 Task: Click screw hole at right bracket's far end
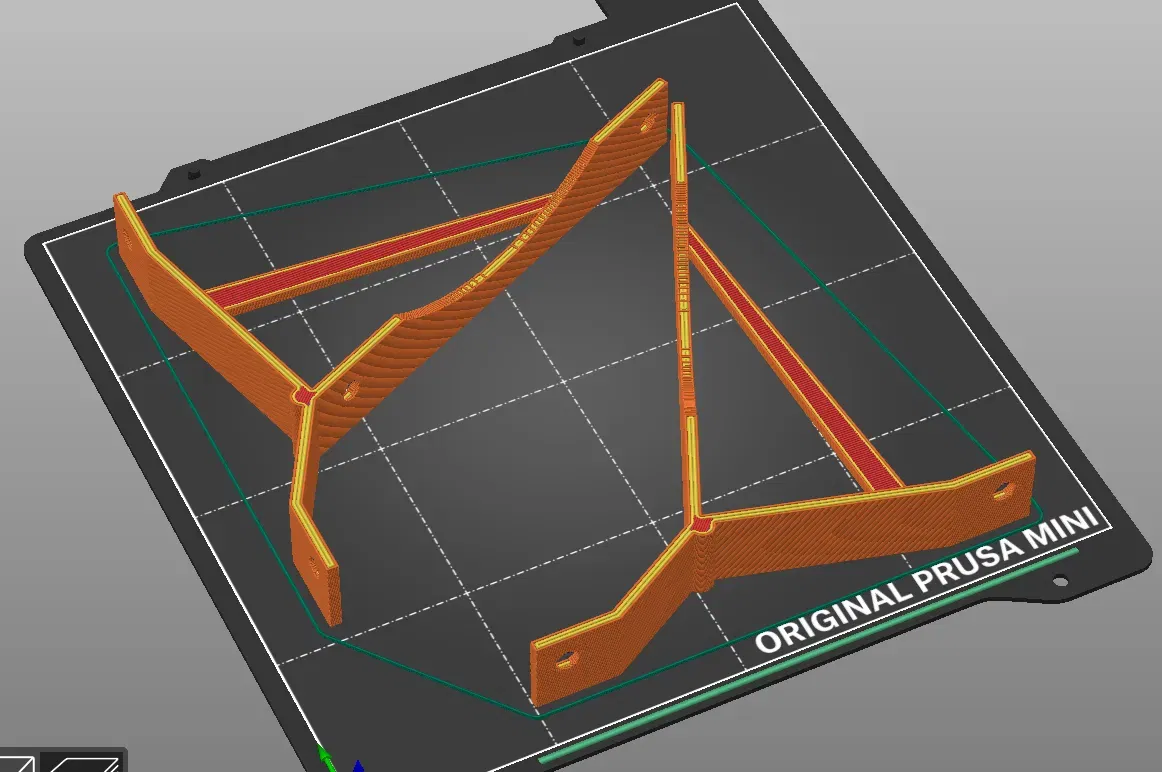coord(1001,490)
